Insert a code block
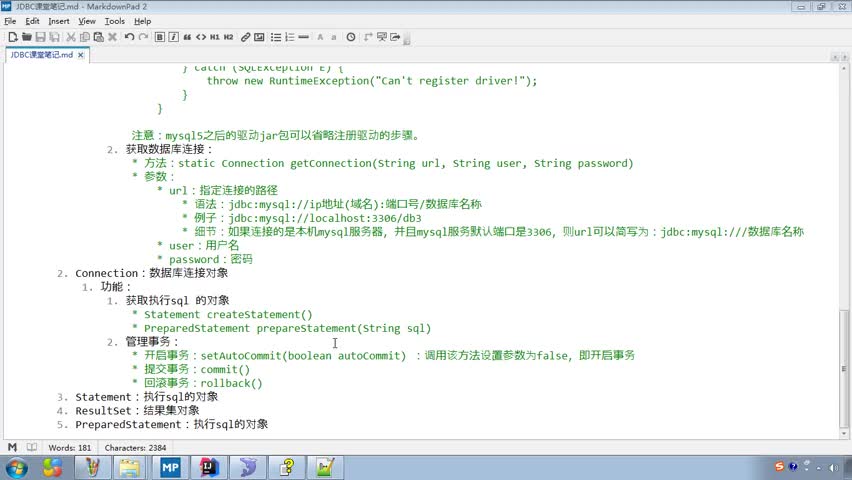852x480 pixels. 201,37
